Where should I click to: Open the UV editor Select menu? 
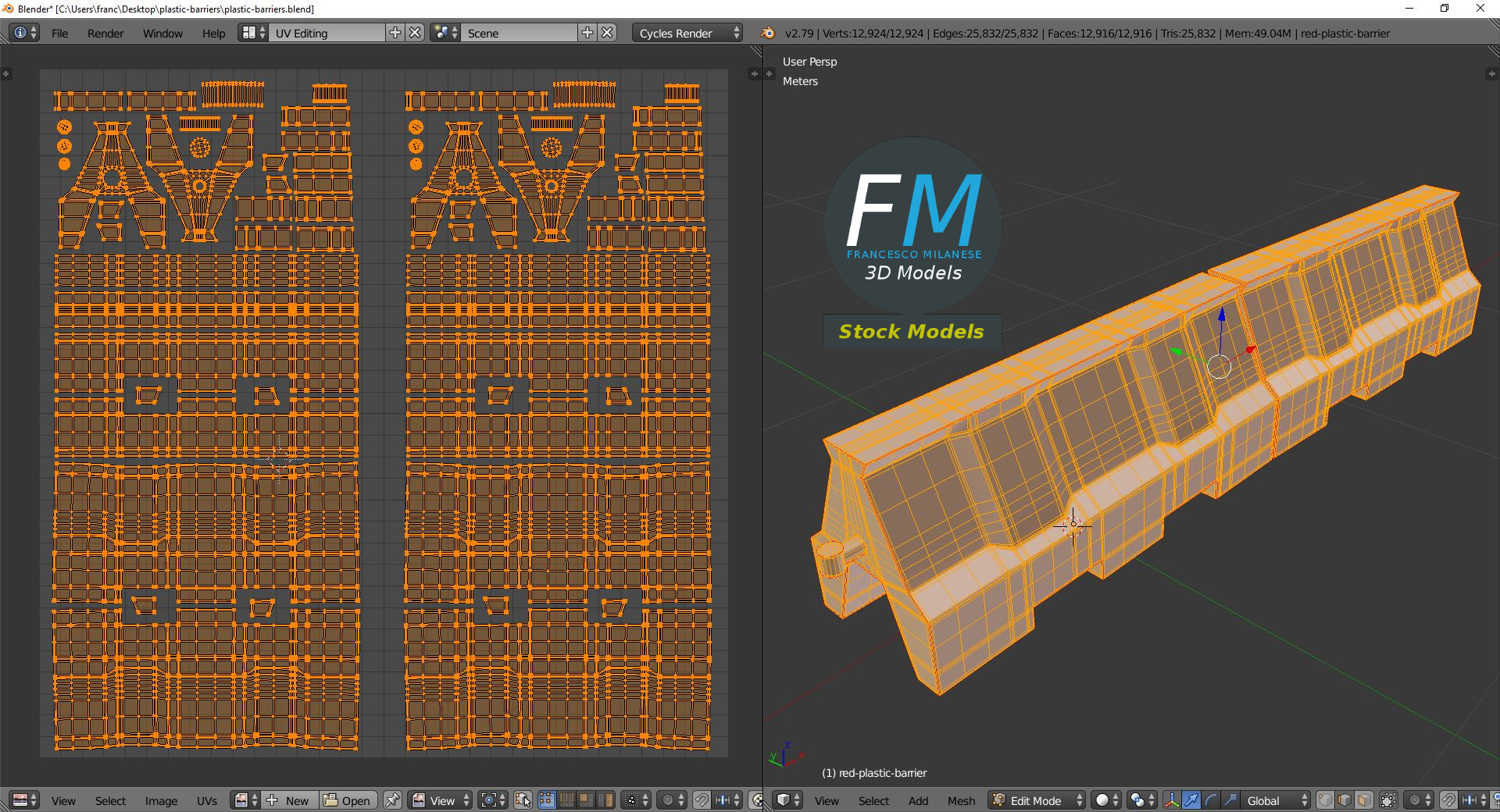click(110, 801)
